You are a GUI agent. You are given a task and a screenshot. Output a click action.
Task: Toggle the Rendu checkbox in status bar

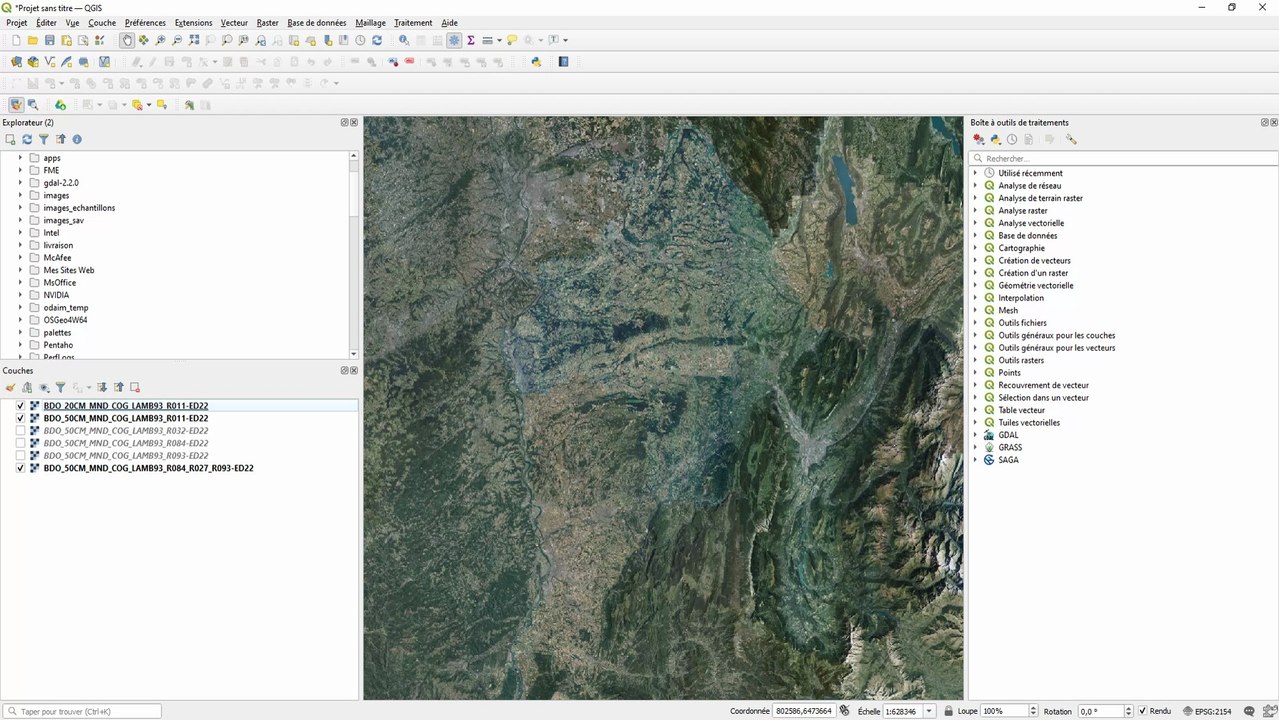(x=1143, y=711)
